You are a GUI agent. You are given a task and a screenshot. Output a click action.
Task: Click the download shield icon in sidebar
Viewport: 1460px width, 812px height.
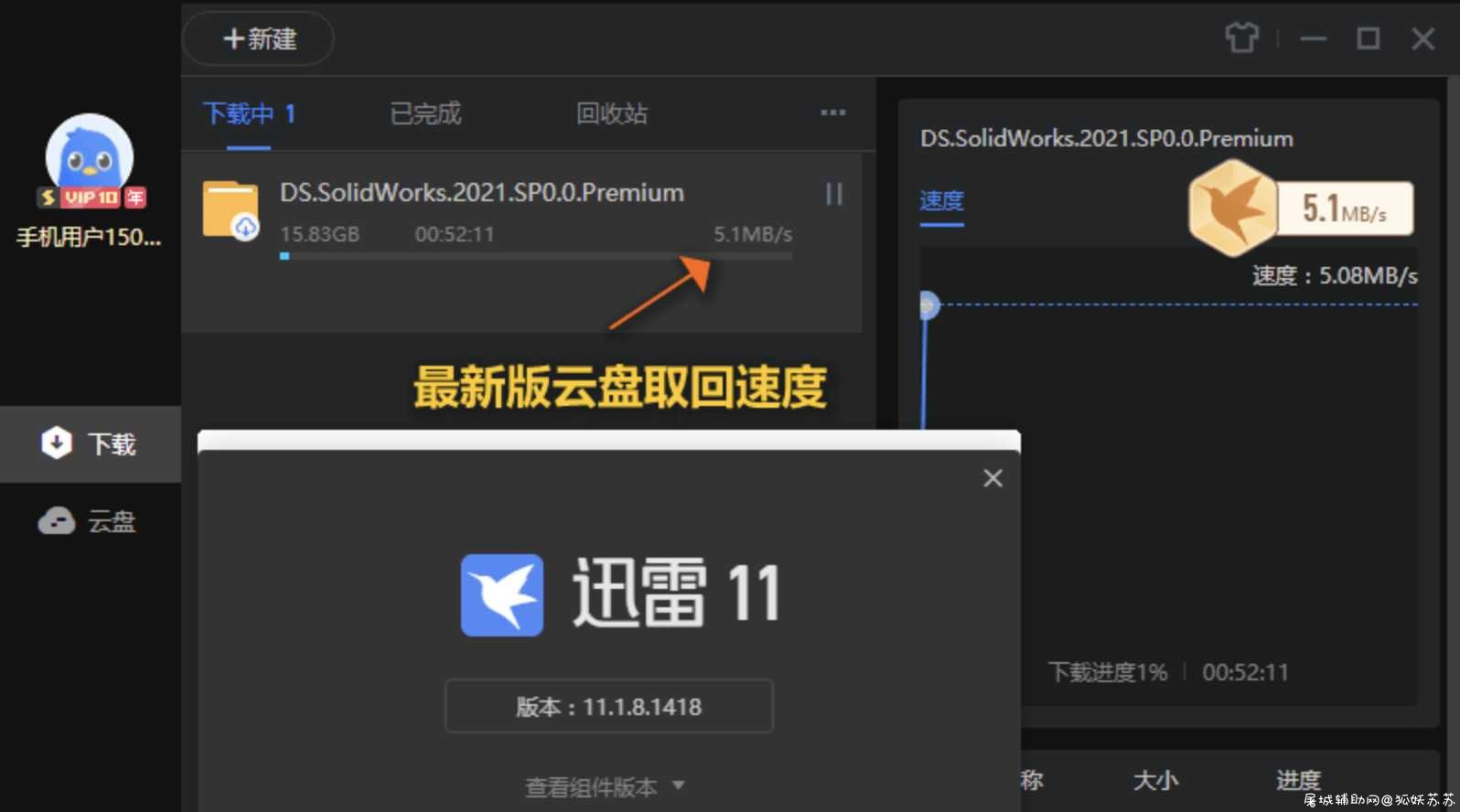point(57,443)
